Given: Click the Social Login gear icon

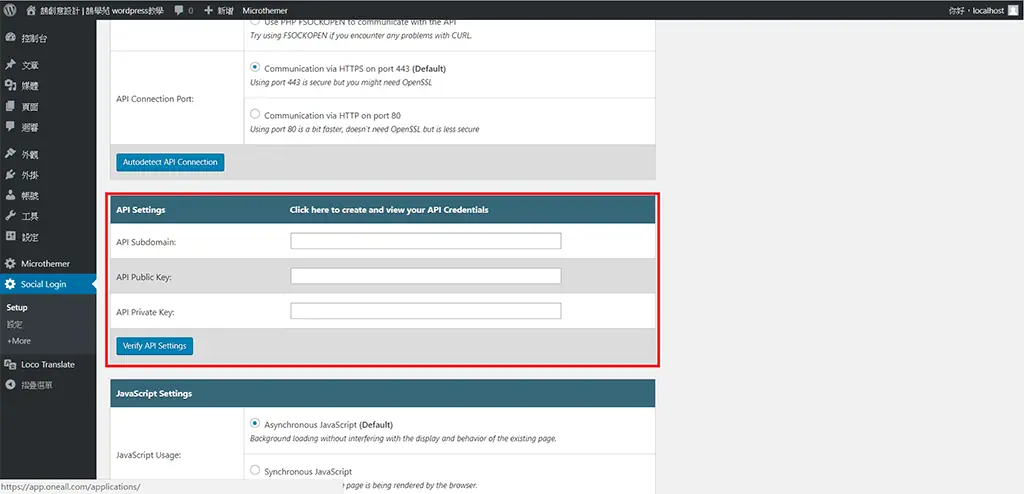Looking at the screenshot, I should coord(10,284).
